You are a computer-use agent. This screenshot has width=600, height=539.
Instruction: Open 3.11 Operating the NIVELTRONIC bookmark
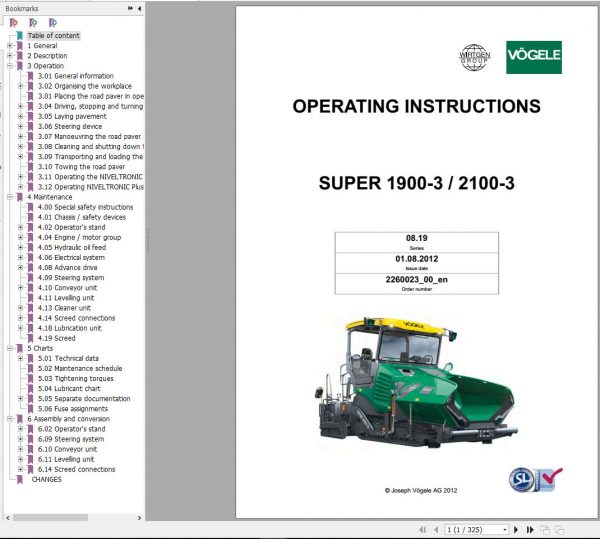pyautogui.click(x=90, y=177)
